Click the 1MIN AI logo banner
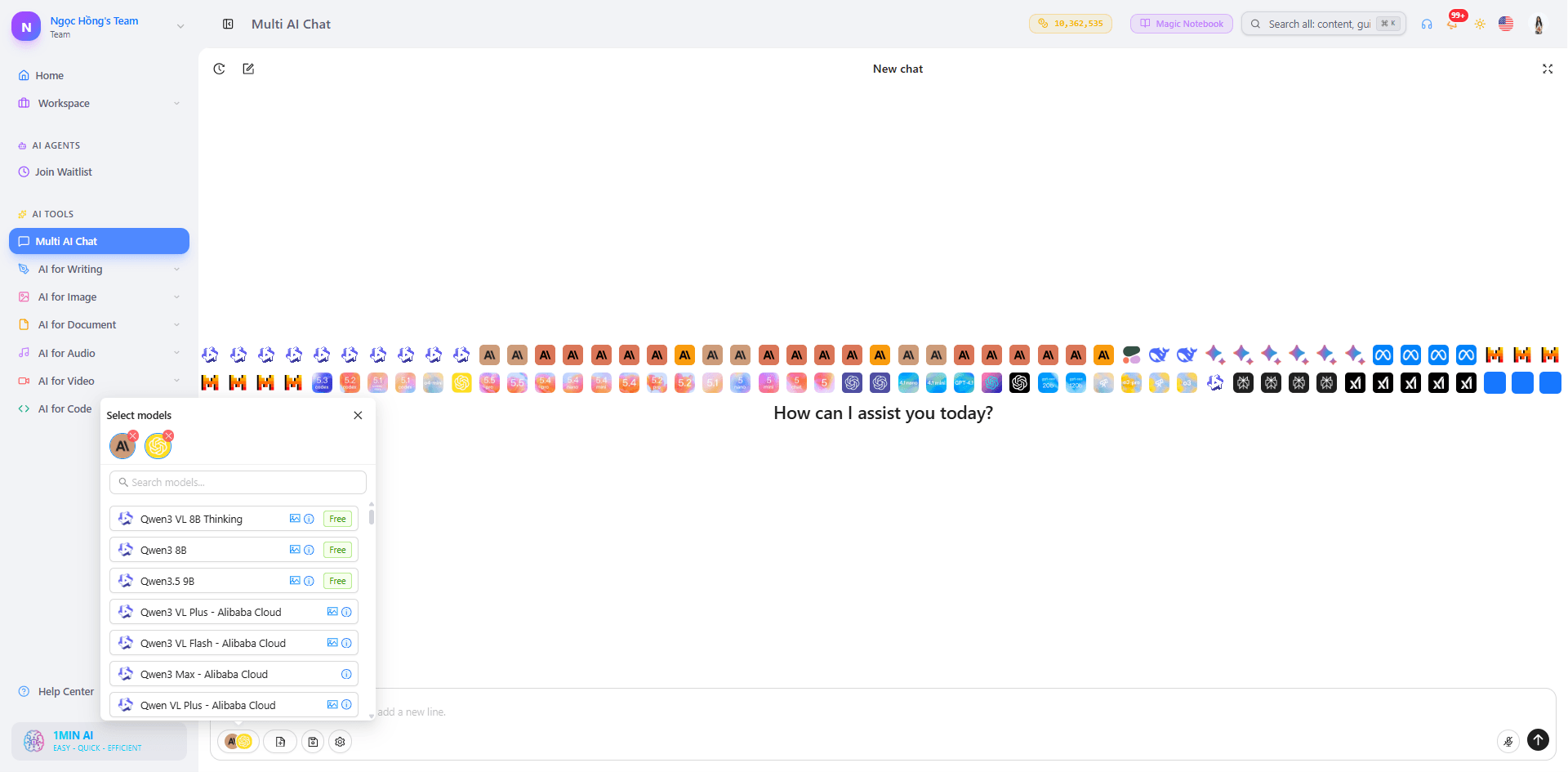The width and height of the screenshot is (1568, 772). [x=99, y=741]
